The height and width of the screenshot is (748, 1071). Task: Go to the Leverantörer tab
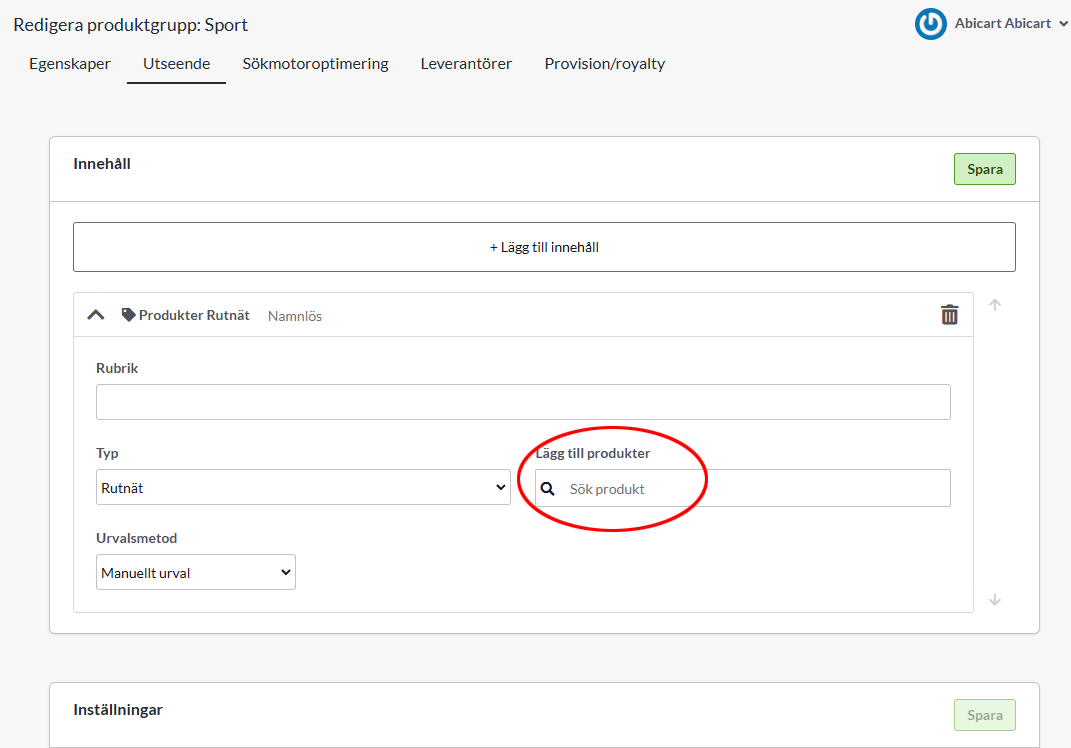pyautogui.click(x=466, y=64)
